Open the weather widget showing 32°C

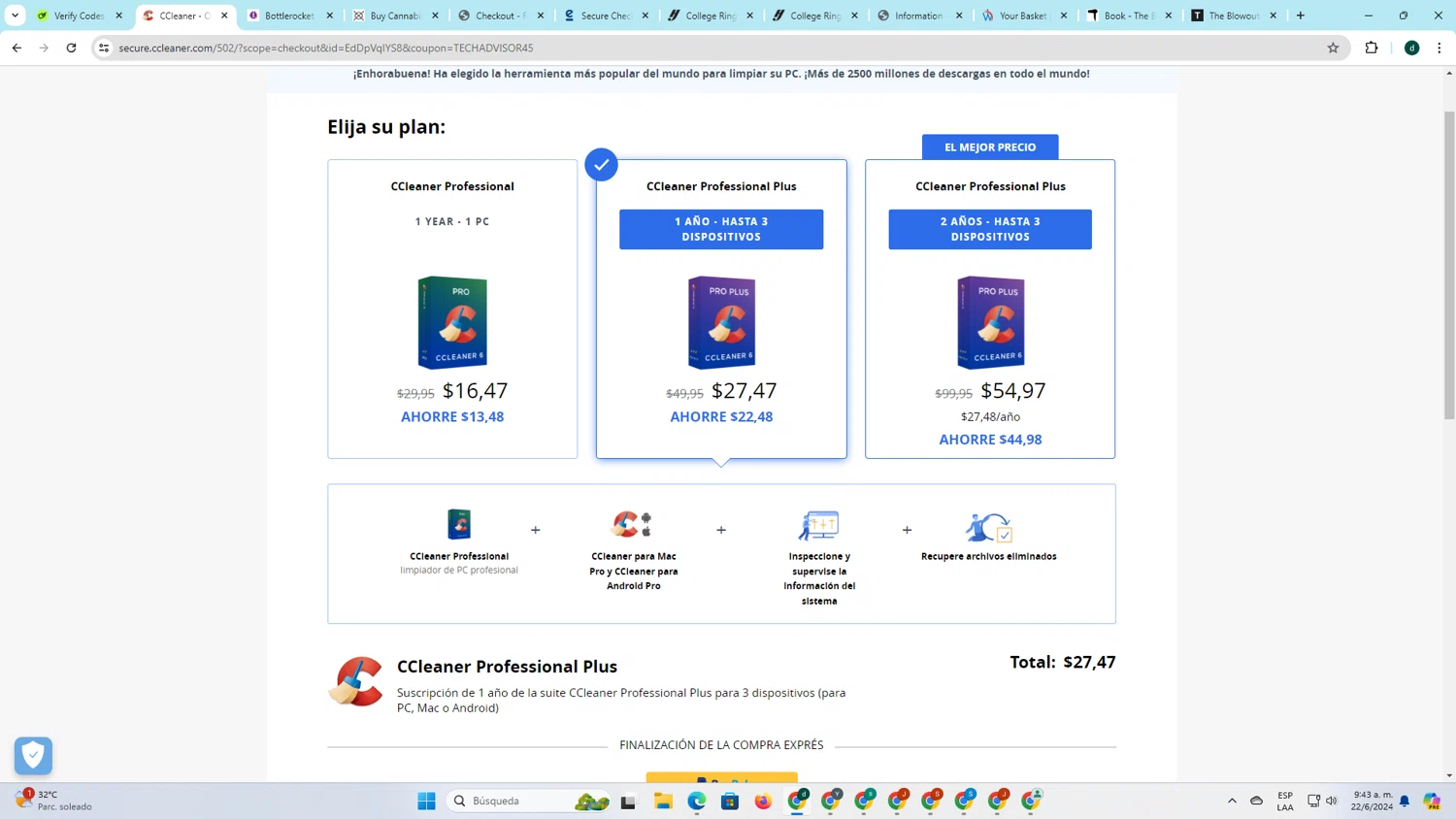pyautogui.click(x=54, y=801)
